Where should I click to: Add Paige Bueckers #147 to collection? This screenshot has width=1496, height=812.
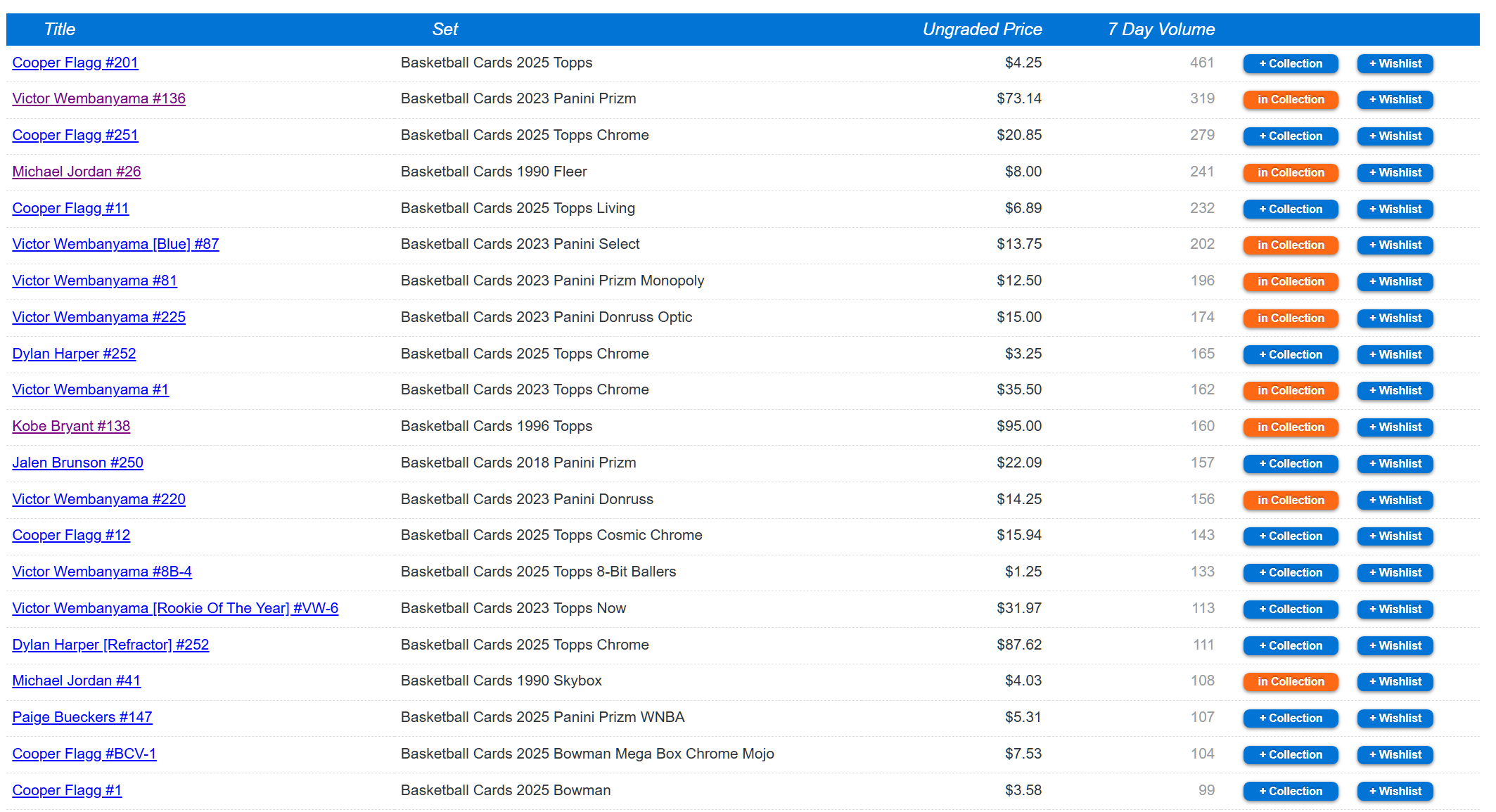[1291, 718]
